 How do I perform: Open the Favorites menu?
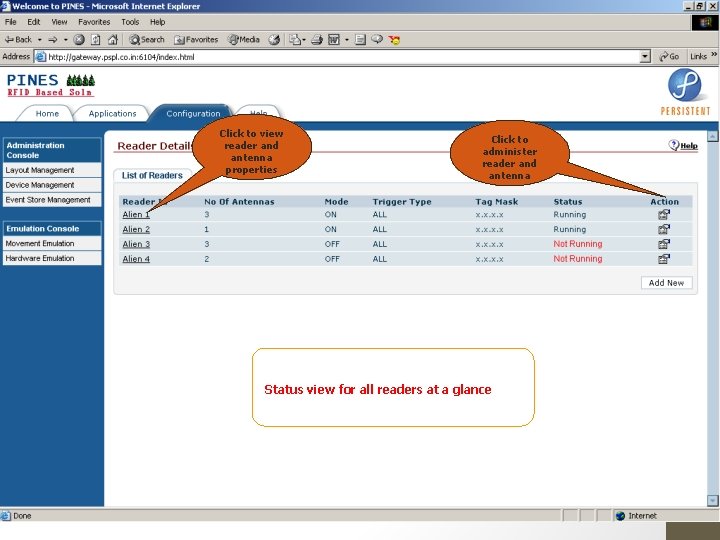[94, 22]
